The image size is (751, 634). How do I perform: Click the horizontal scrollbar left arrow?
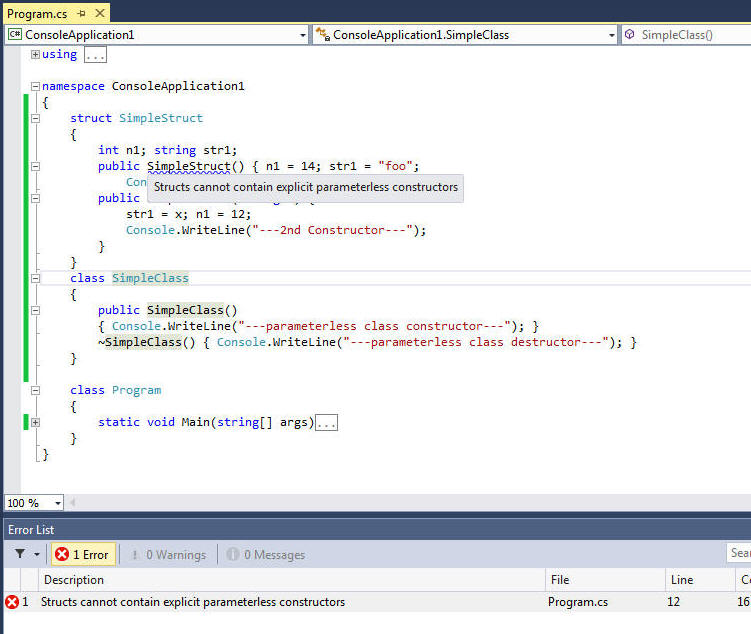[x=72, y=503]
